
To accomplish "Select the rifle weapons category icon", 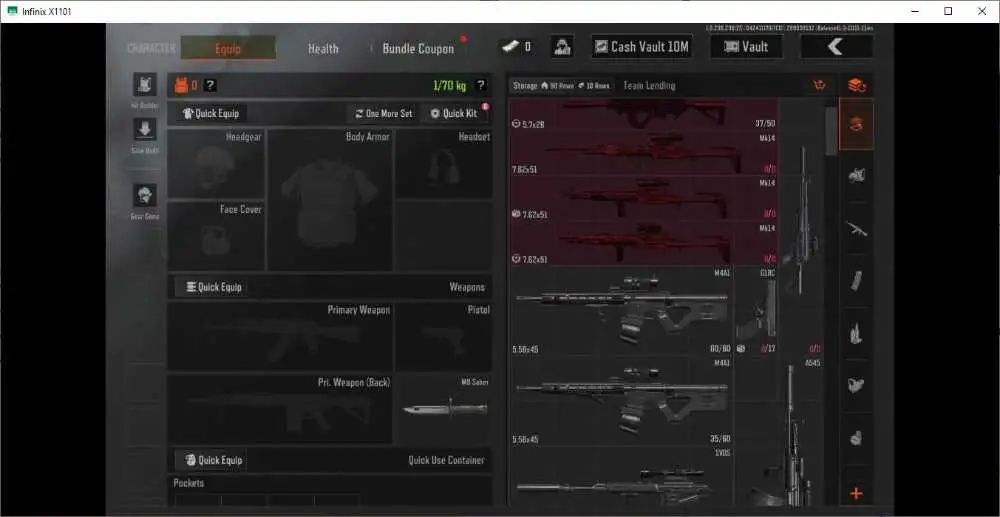I will pos(857,228).
